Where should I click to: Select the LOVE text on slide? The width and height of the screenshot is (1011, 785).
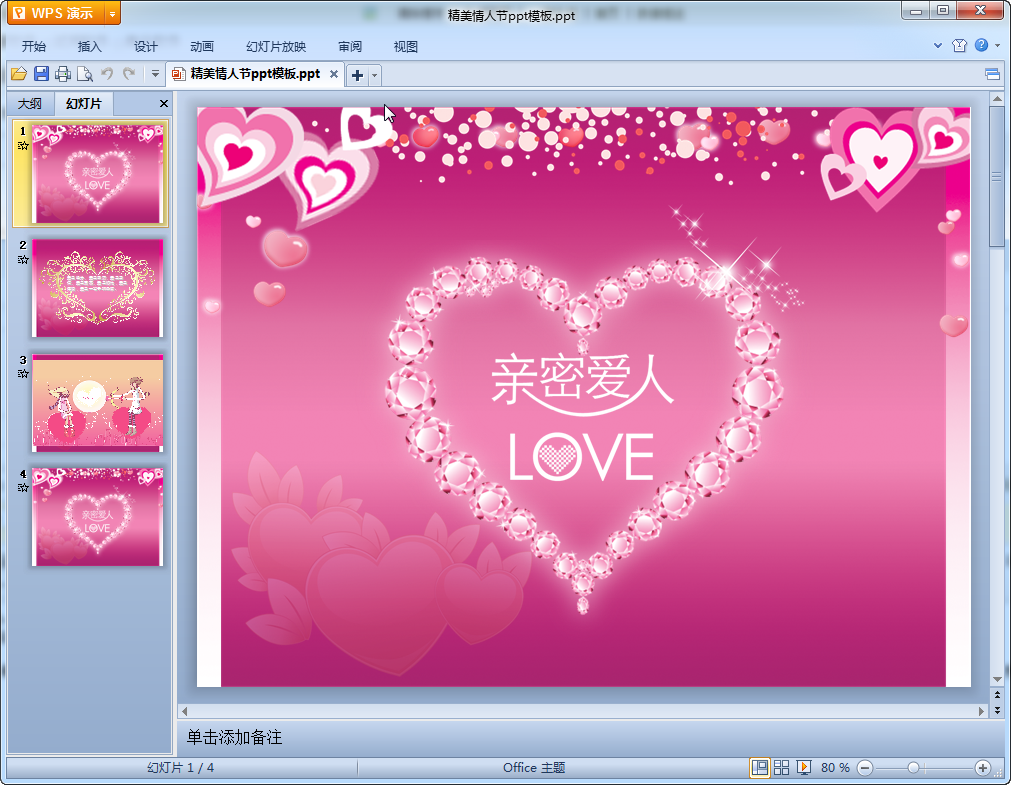pyautogui.click(x=581, y=457)
